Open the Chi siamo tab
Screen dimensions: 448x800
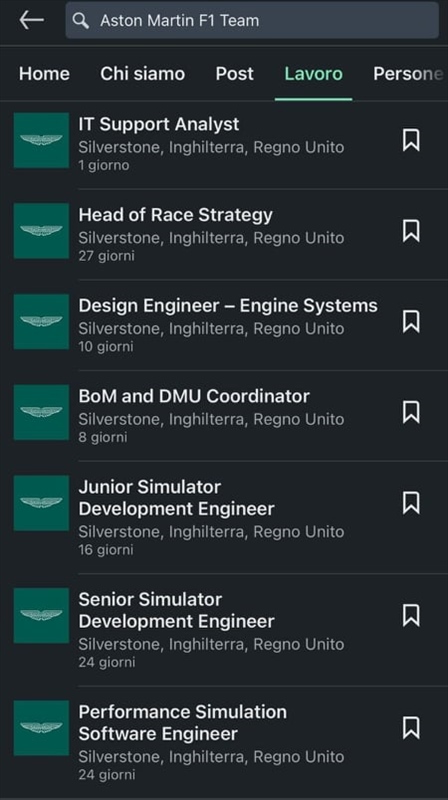point(142,73)
